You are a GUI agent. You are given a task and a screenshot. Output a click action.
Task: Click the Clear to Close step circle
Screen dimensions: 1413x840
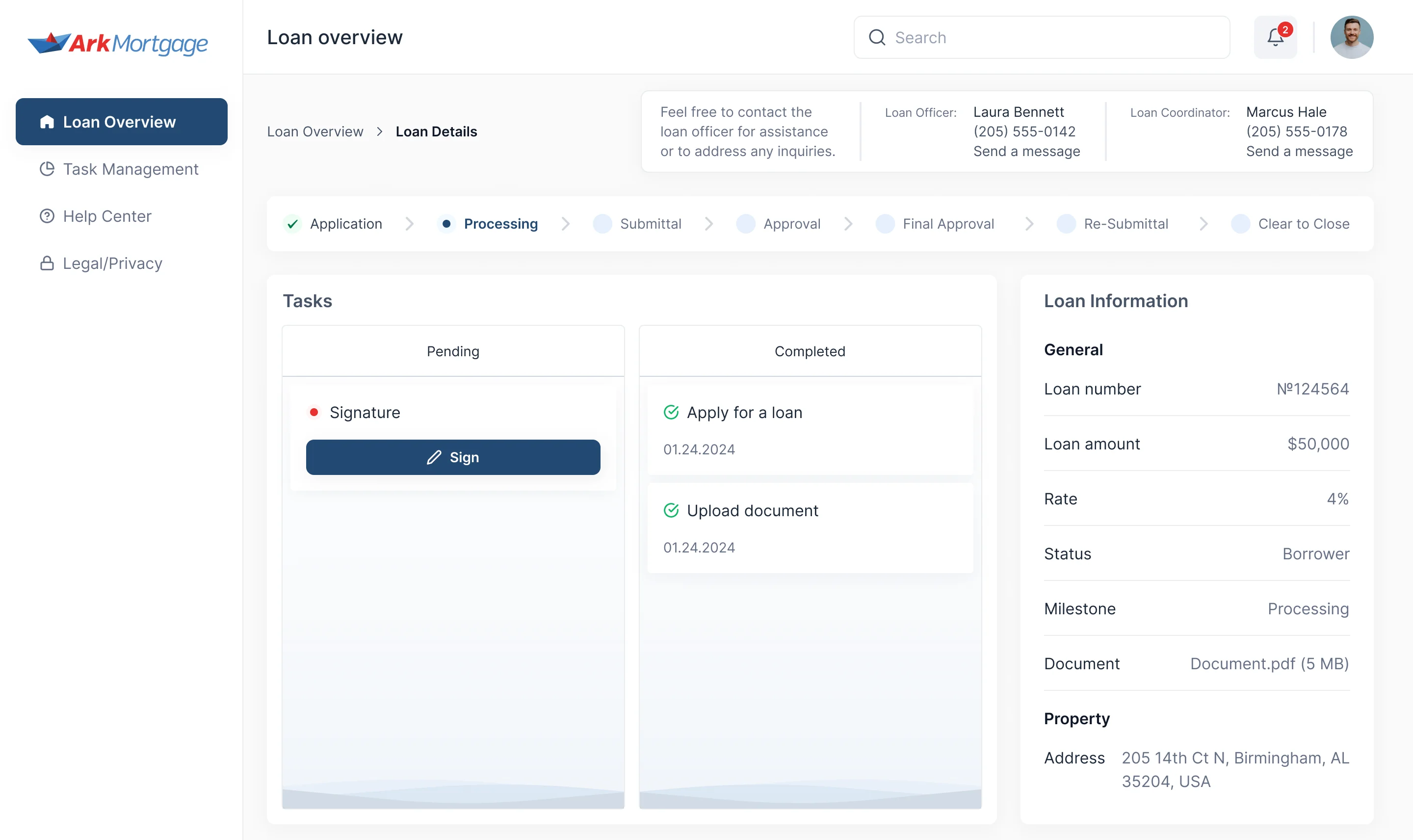click(1240, 224)
